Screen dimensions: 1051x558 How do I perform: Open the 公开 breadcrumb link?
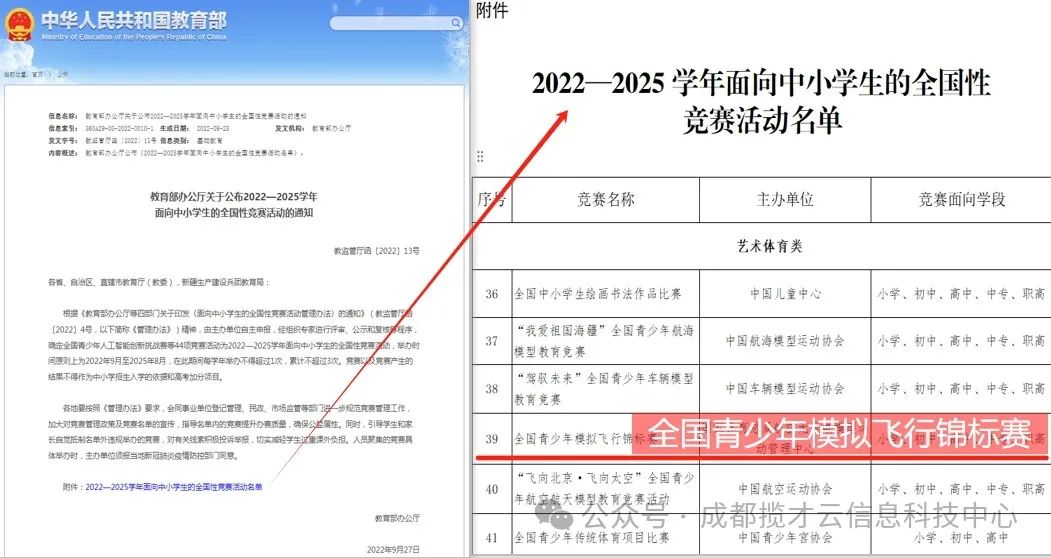click(62, 74)
